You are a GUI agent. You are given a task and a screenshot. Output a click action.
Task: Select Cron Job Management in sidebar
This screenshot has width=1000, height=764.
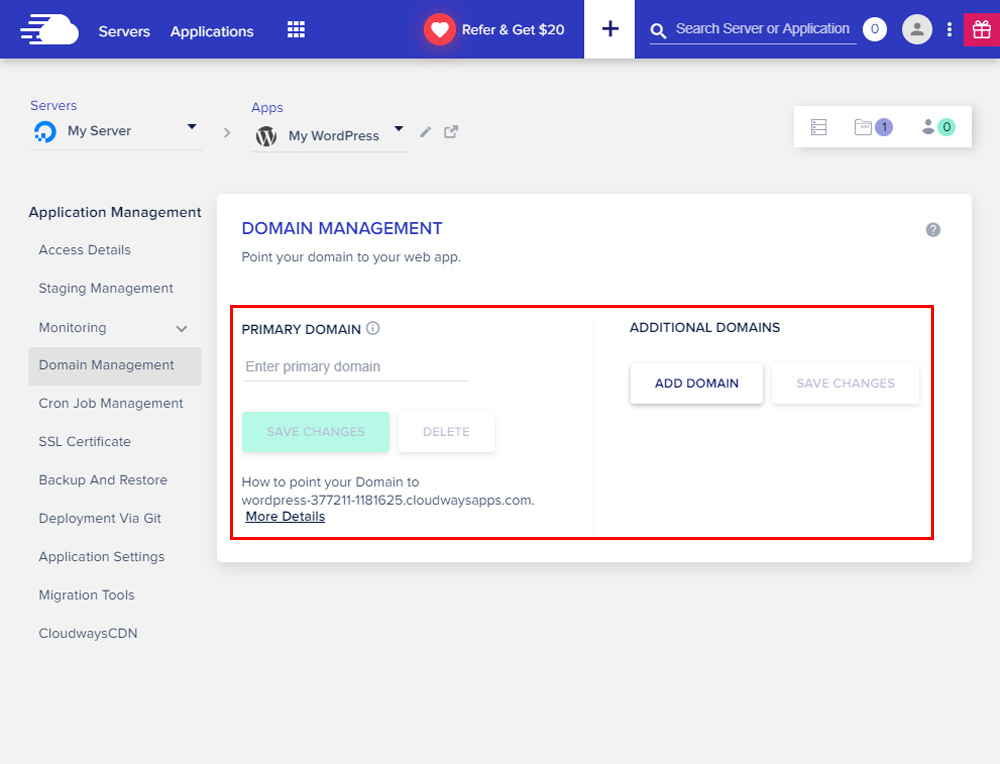tap(111, 403)
